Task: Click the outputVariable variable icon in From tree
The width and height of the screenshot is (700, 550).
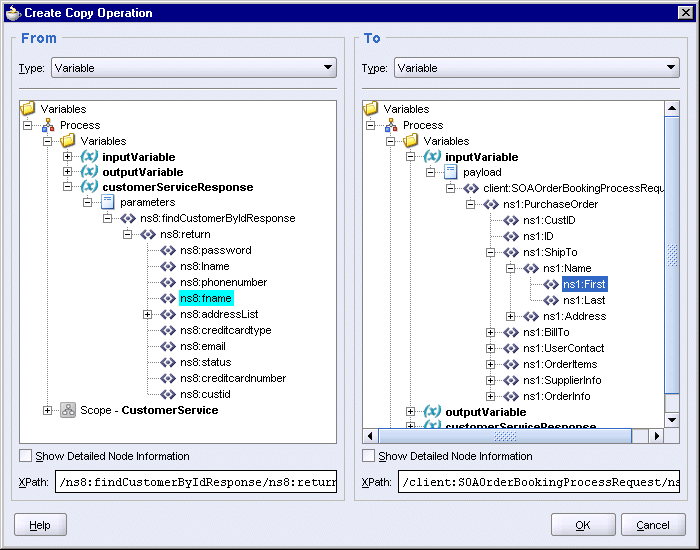Action: [89, 172]
